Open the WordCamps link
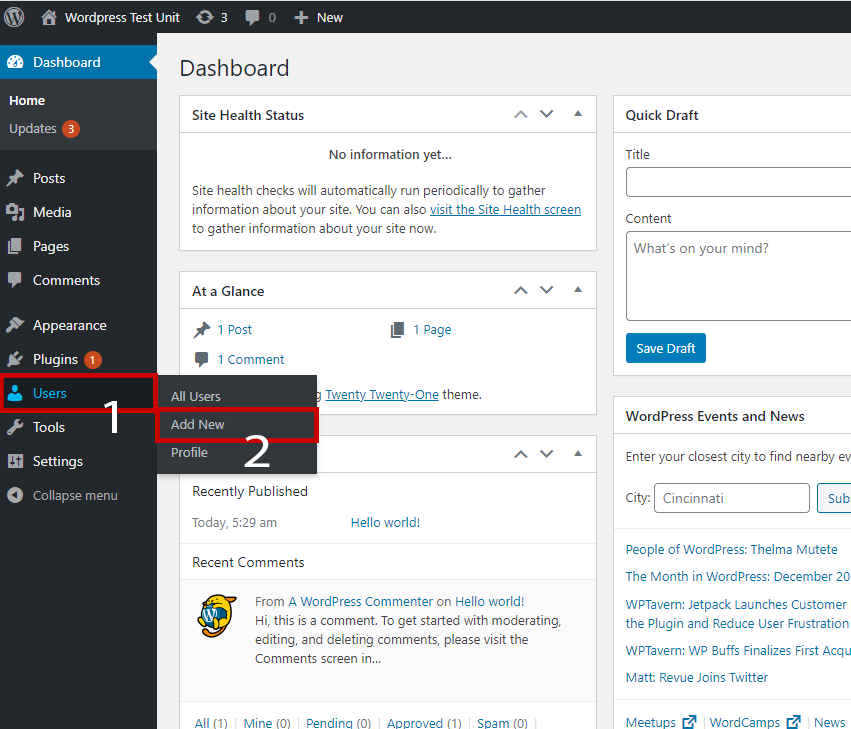The height and width of the screenshot is (729, 851). click(745, 722)
